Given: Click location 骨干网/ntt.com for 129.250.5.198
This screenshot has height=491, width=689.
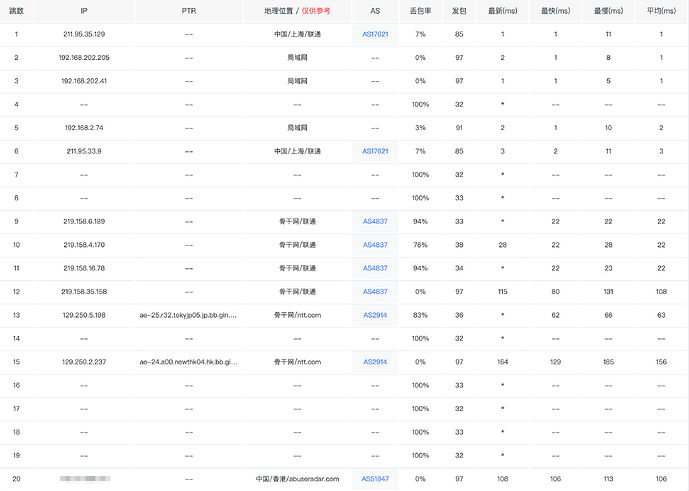Looking at the screenshot, I should pyautogui.click(x=297, y=315).
